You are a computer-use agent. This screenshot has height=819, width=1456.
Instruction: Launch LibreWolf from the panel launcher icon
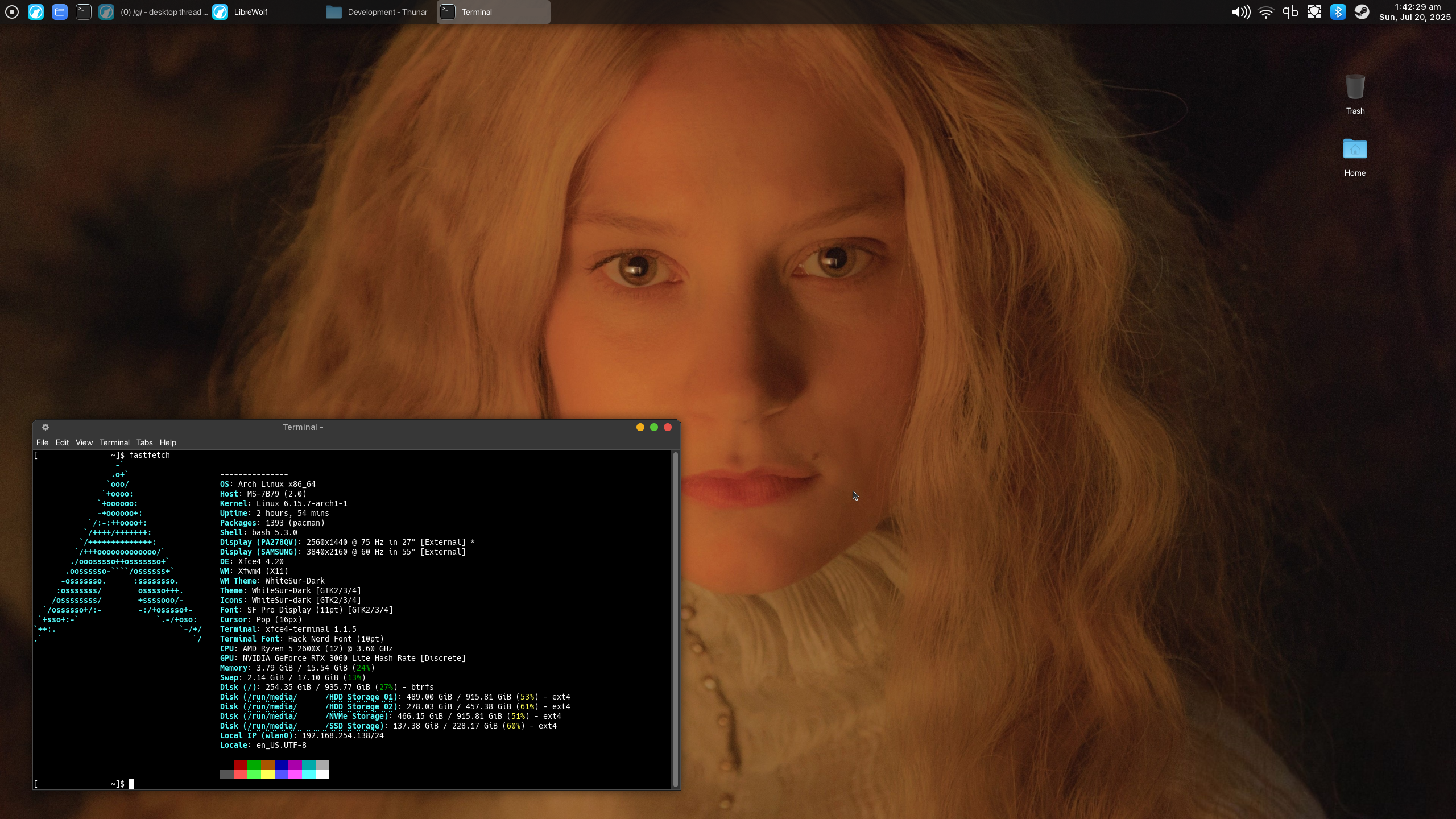[x=36, y=12]
